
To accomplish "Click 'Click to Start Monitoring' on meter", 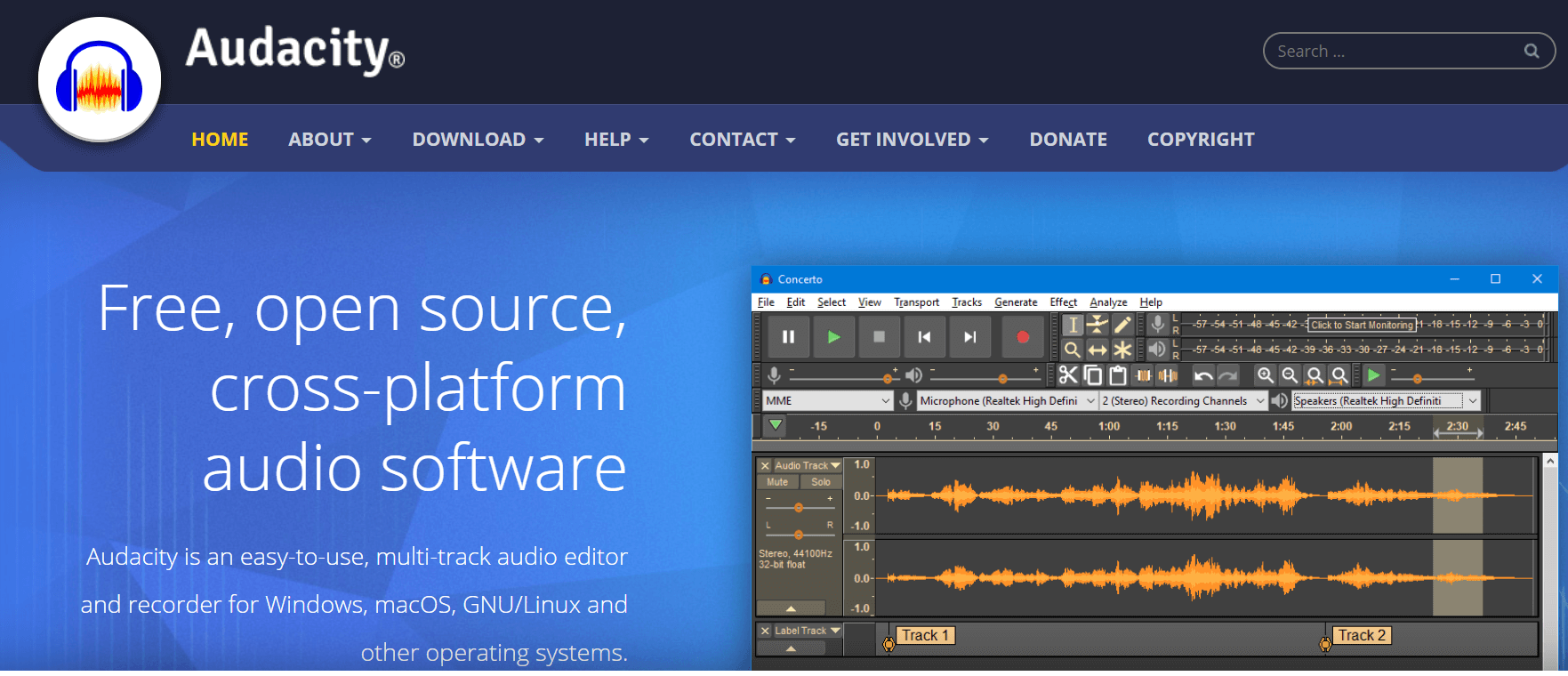I will (1362, 325).
